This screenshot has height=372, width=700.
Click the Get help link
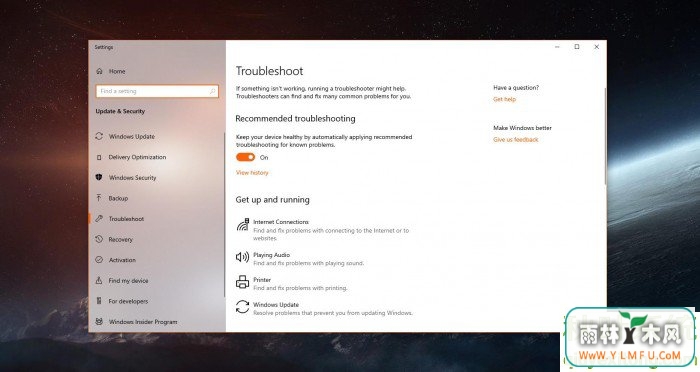pyautogui.click(x=504, y=99)
